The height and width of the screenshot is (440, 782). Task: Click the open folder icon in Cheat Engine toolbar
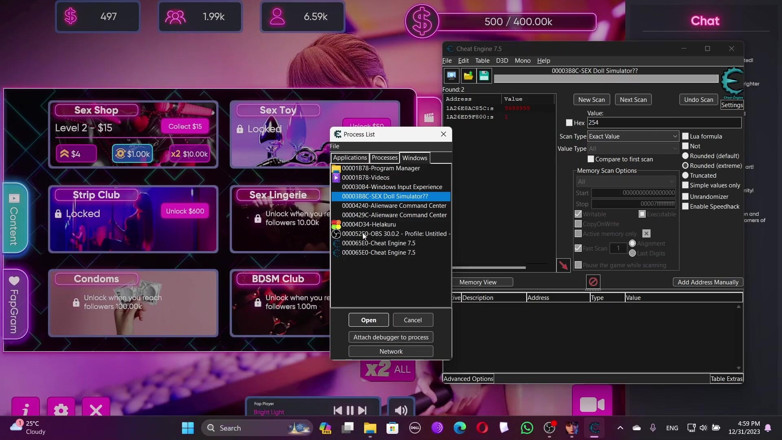468,76
